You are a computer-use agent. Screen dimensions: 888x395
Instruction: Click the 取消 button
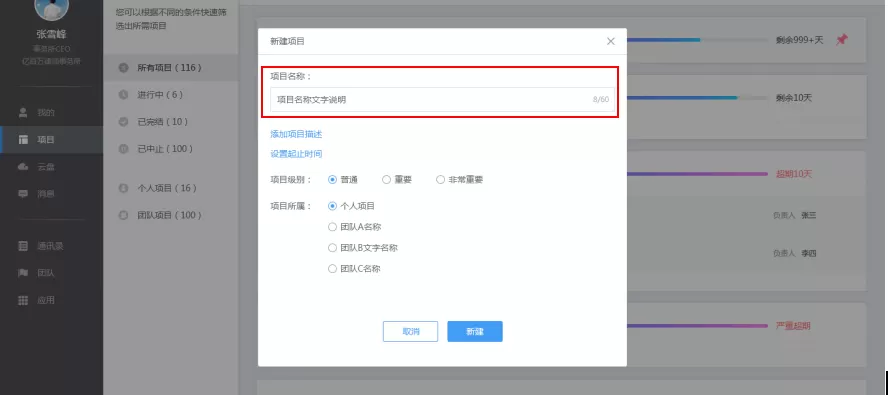tap(411, 332)
